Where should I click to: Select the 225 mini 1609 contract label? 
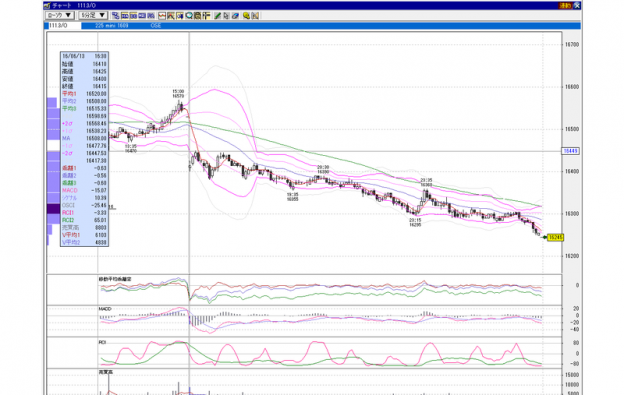(x=112, y=25)
